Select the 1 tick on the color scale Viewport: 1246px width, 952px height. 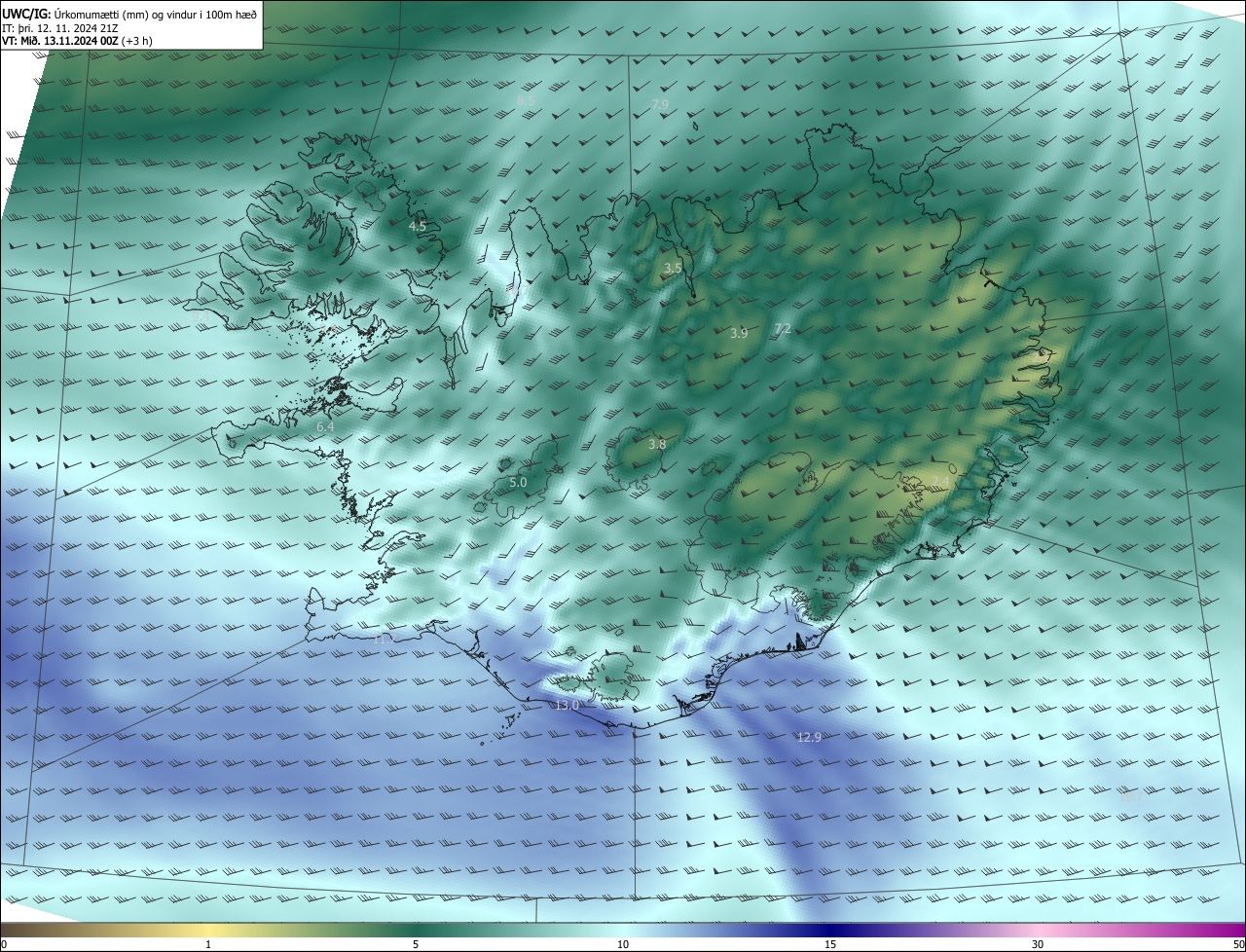(x=208, y=944)
